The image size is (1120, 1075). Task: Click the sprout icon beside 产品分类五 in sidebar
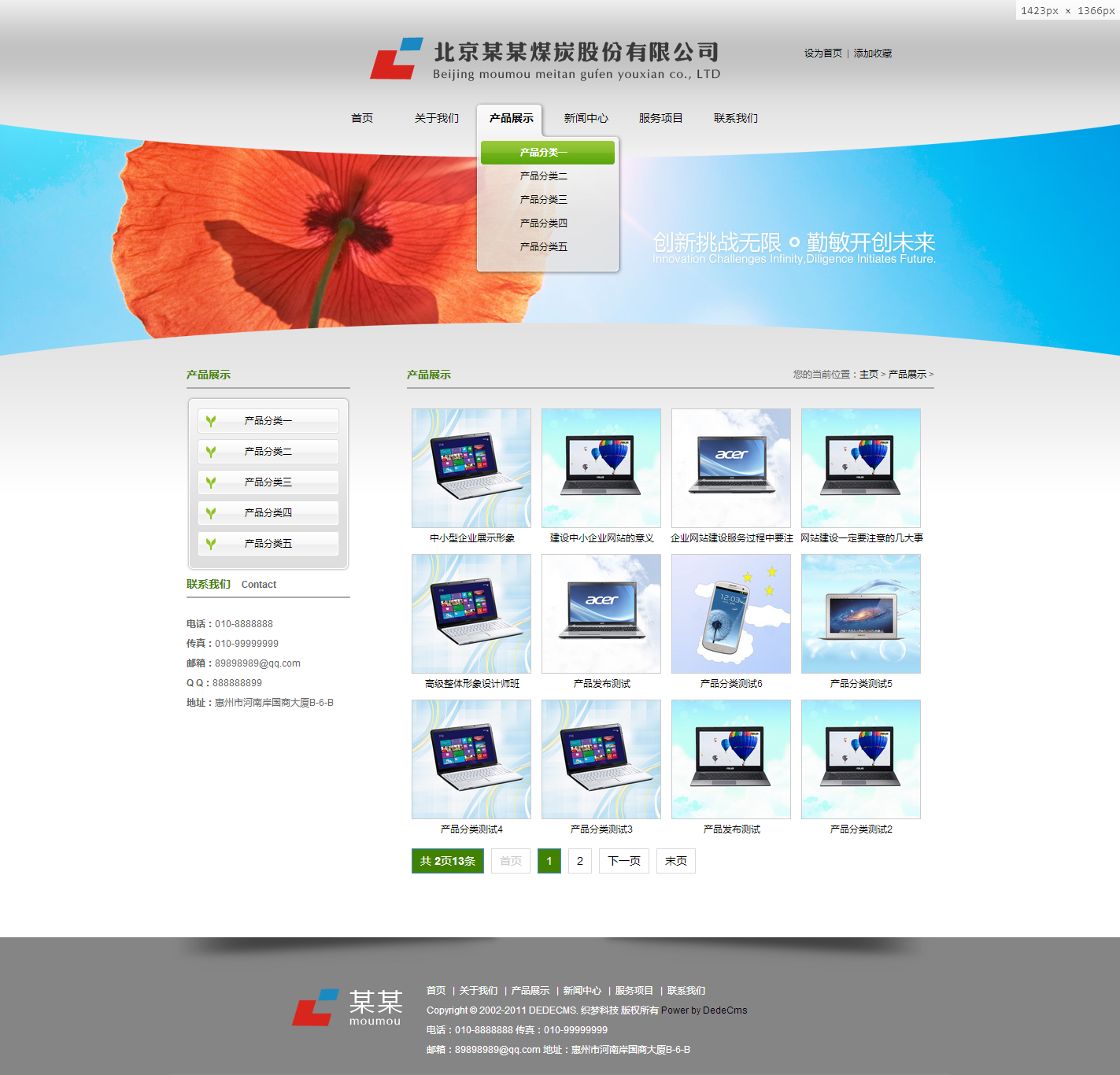pyautogui.click(x=211, y=544)
